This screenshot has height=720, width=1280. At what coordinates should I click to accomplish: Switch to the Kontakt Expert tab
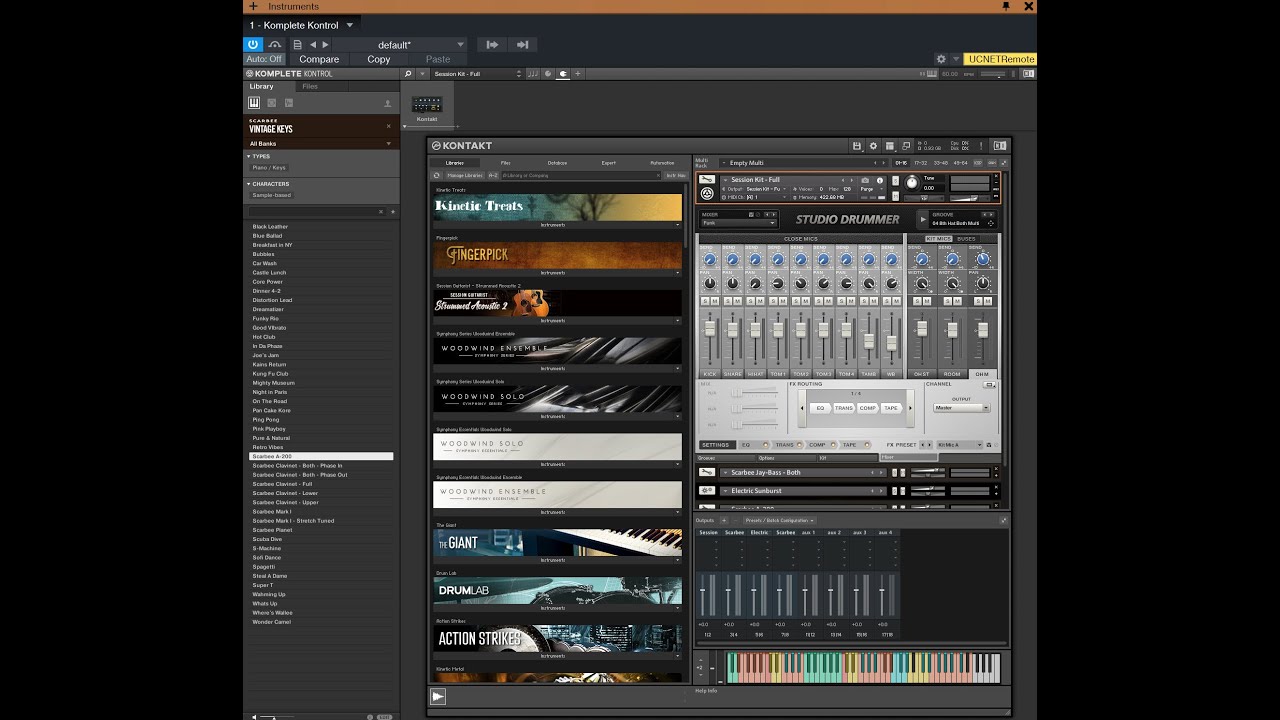[x=608, y=163]
